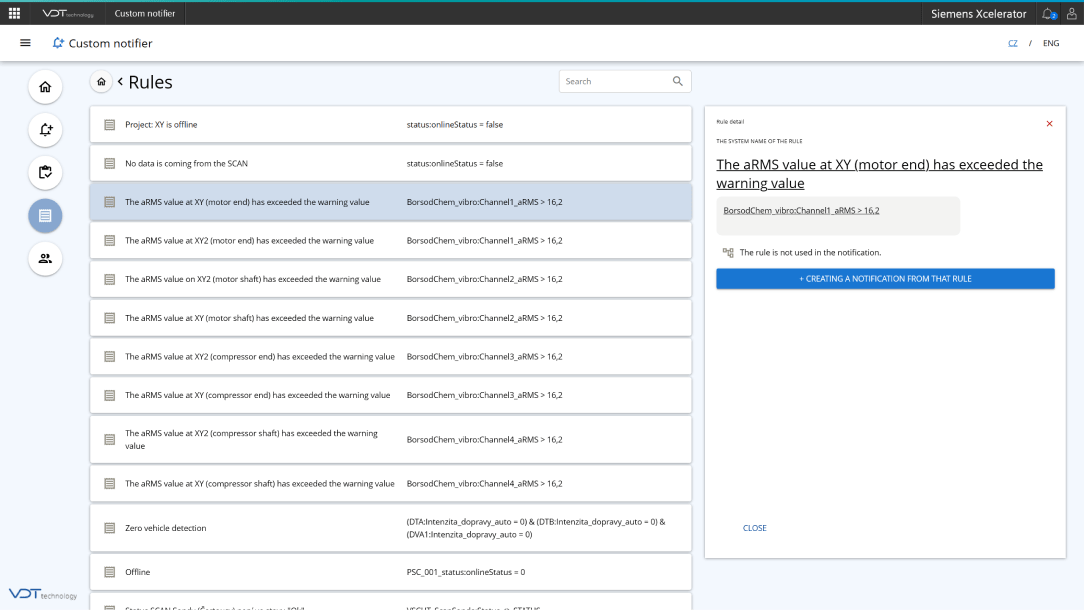
Task: Click icon of XY2 (compressor shaft) rule row
Action: [110, 440]
